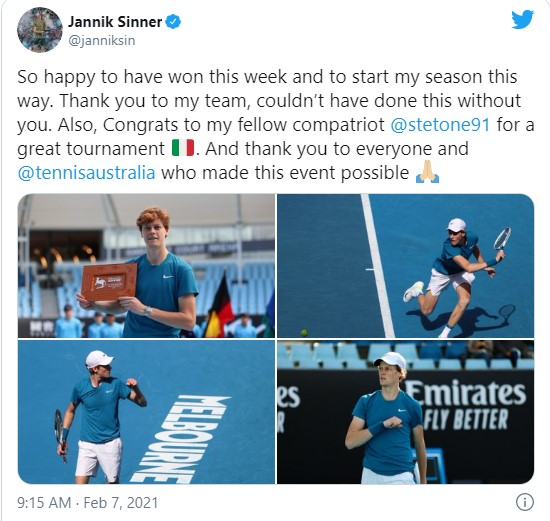550x521 pixels.
Task: Click the Twitter bird logo
Action: (522, 20)
